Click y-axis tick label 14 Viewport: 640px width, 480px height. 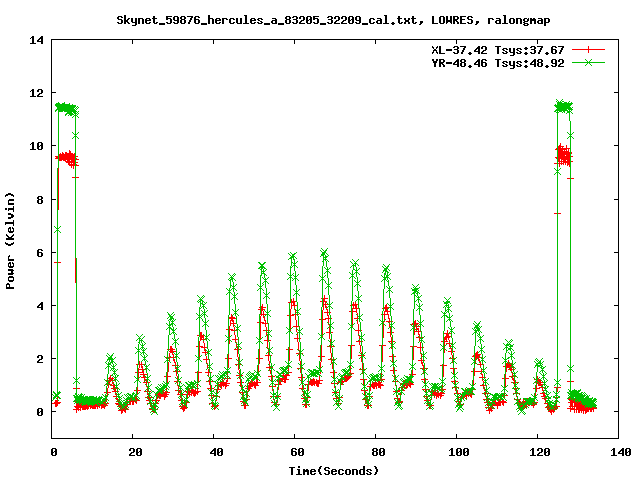tap(36, 40)
